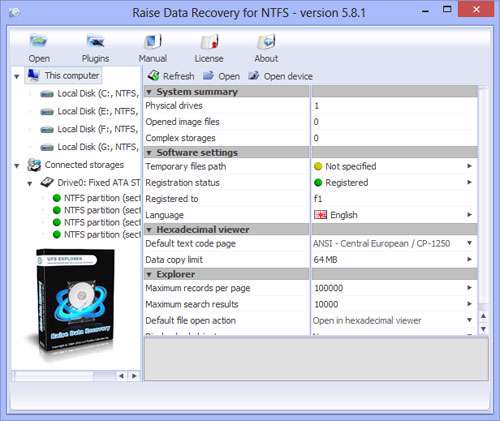
Task: Click the Open device icon
Action: (254, 76)
